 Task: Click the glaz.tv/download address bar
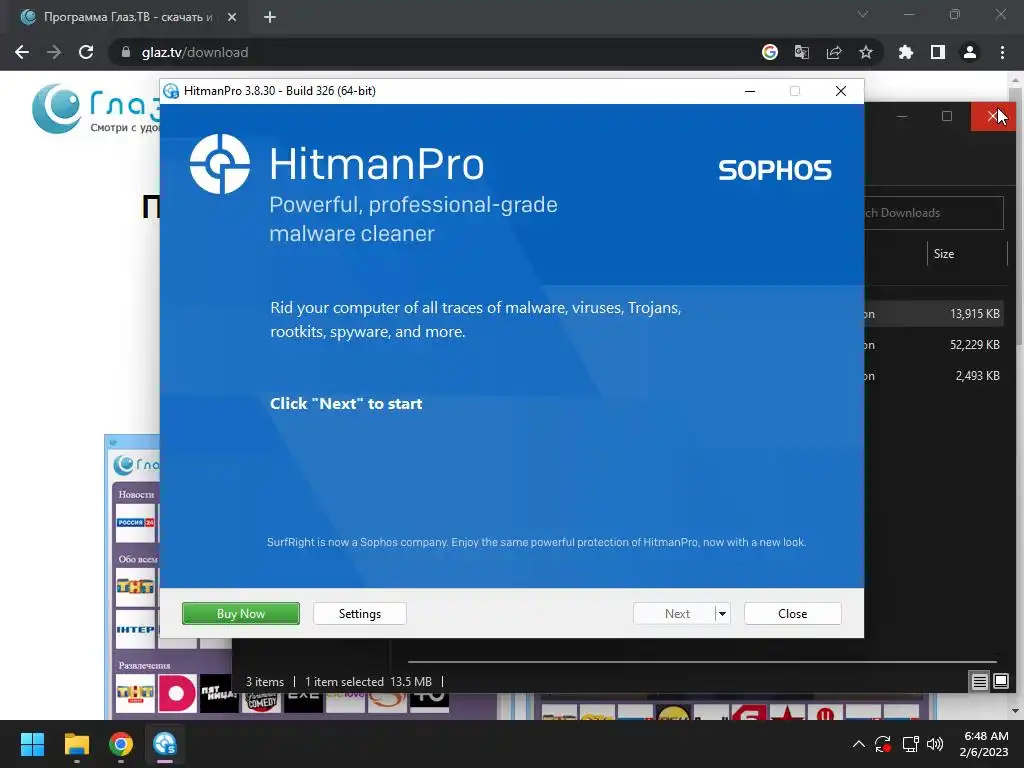tap(431, 52)
